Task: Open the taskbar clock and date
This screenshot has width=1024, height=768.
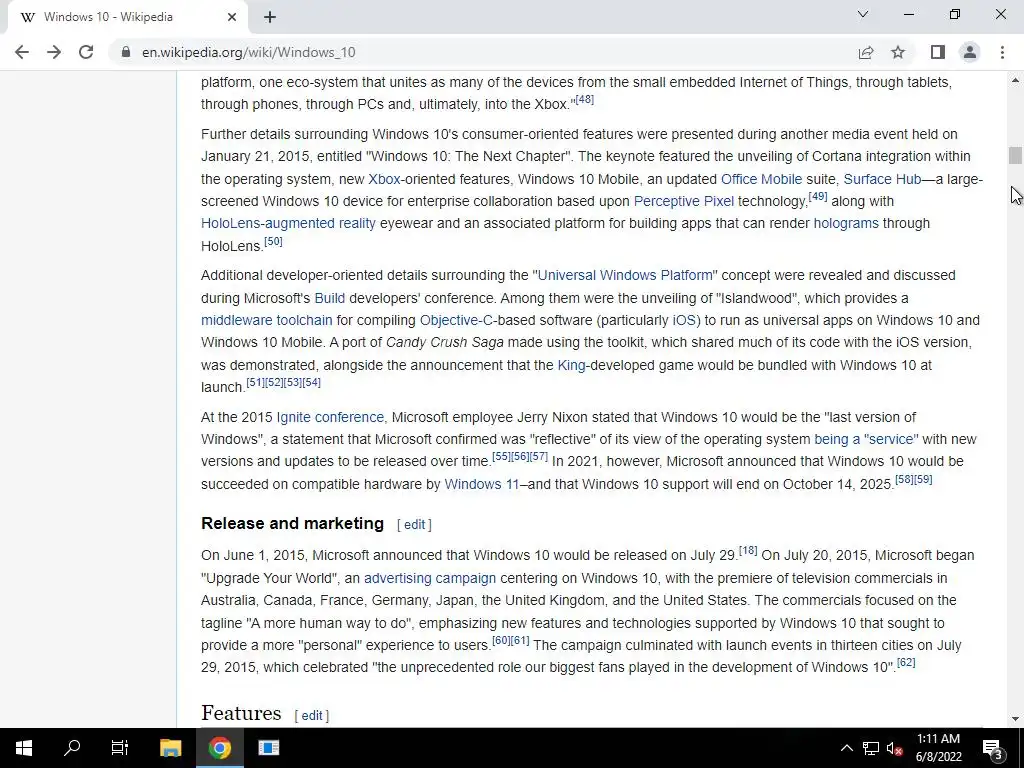Action: pyautogui.click(x=938, y=748)
